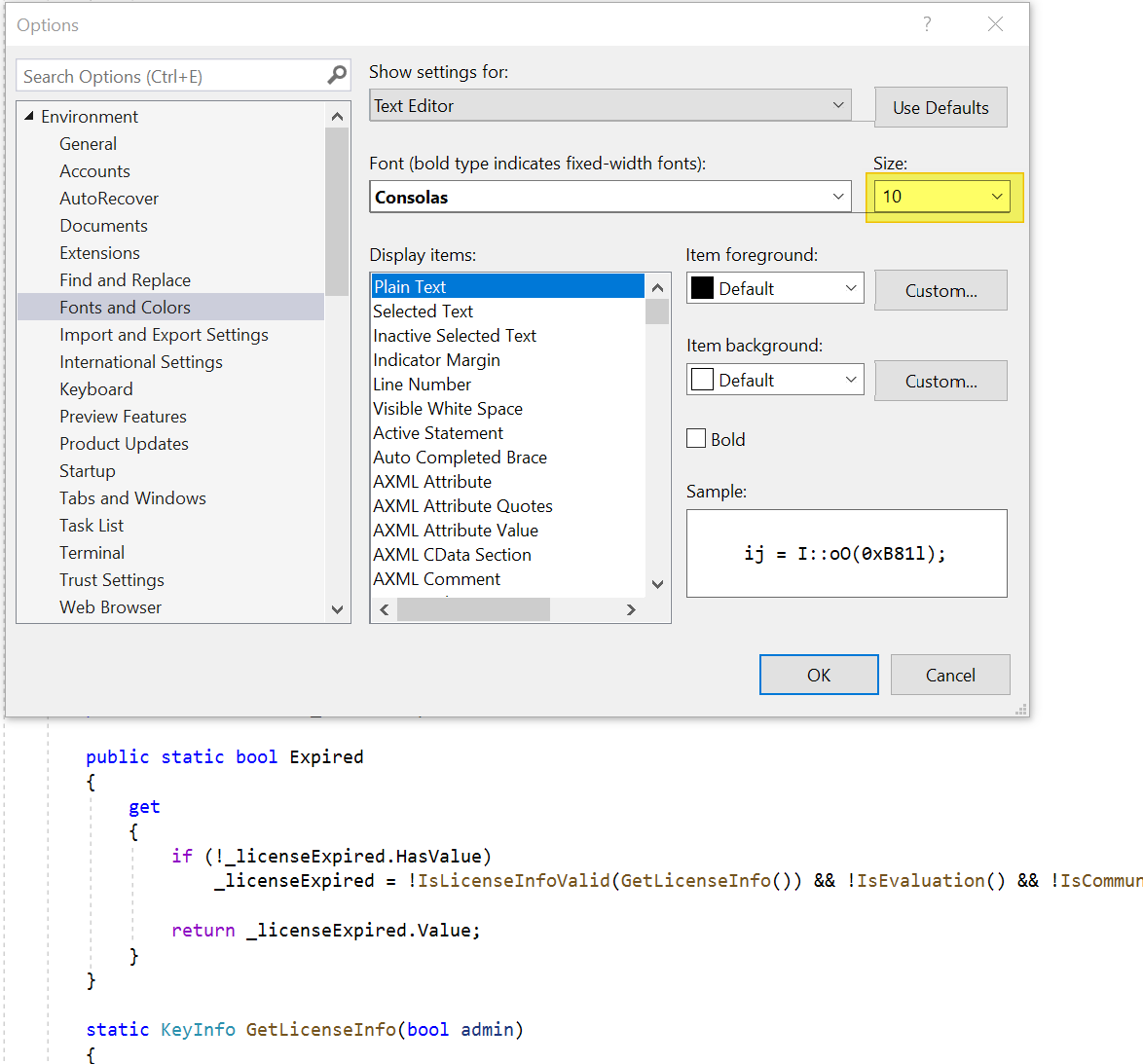Click the white Item background color swatch

click(x=702, y=380)
